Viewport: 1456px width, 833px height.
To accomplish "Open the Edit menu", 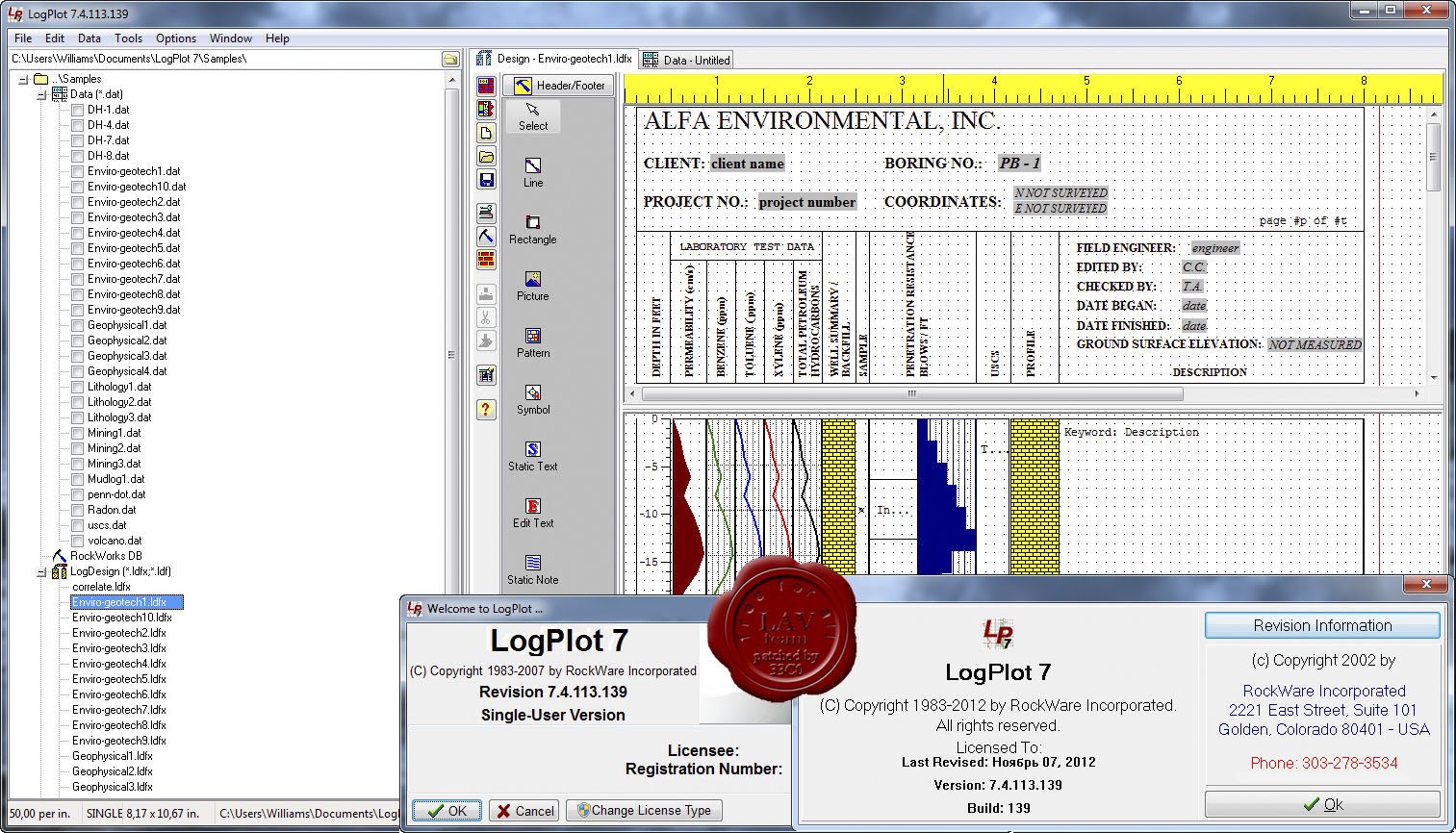I will point(55,38).
